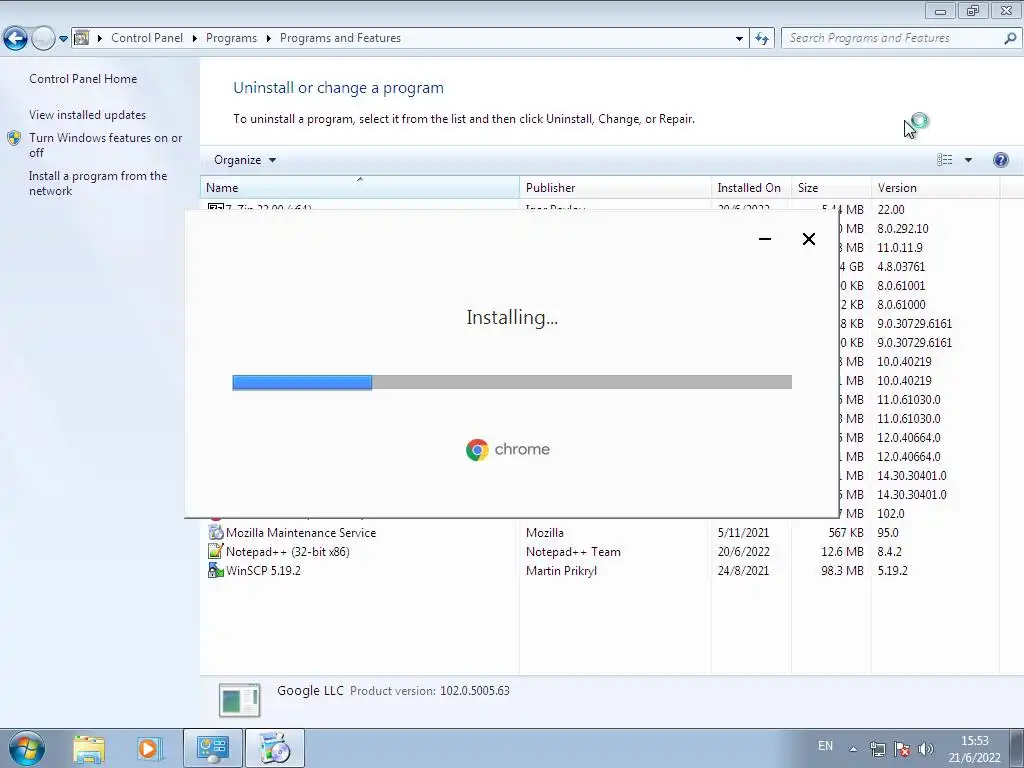The image size is (1024, 768).
Task: Open the address bar history dropdown
Action: 739,39
